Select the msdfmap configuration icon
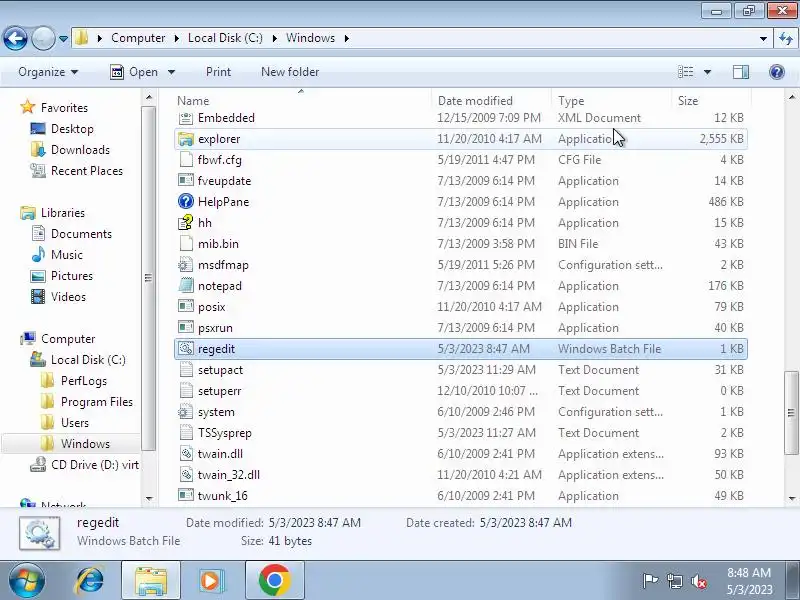 point(186,265)
